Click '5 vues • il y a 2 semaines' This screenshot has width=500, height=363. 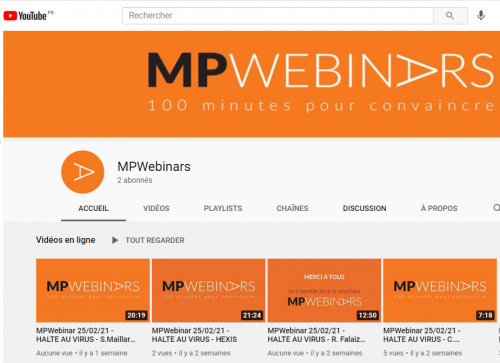[423, 353]
